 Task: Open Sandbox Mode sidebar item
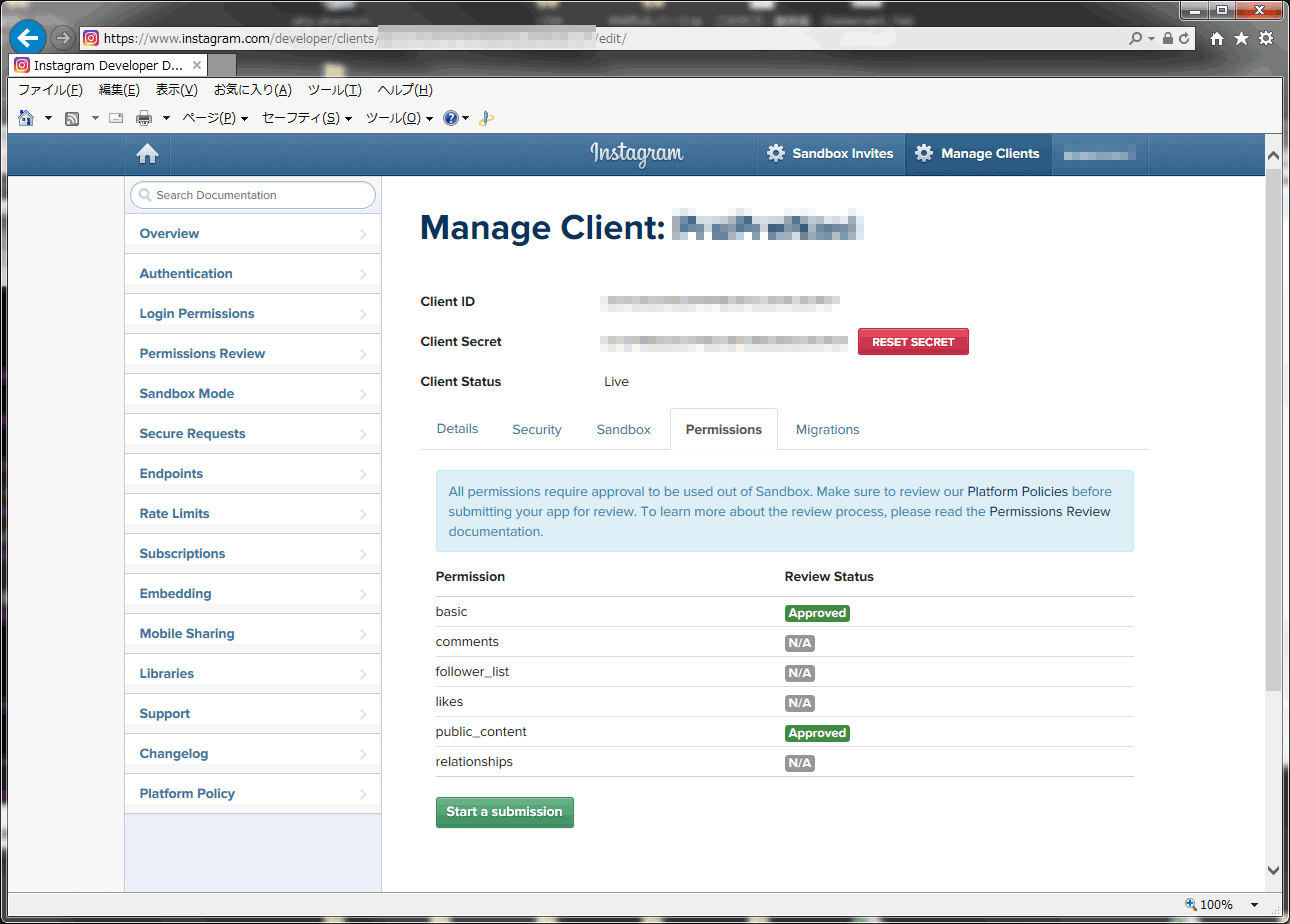[253, 393]
